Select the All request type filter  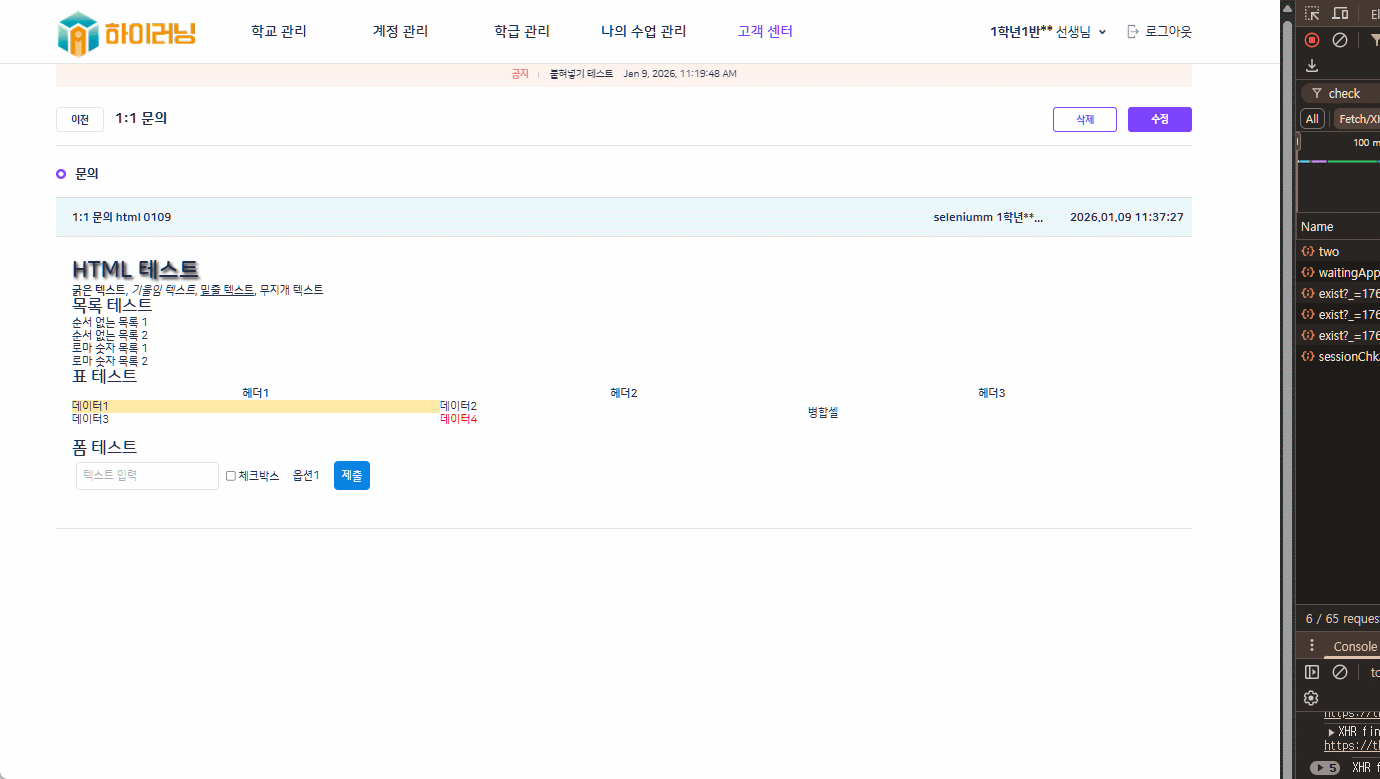coord(1312,119)
